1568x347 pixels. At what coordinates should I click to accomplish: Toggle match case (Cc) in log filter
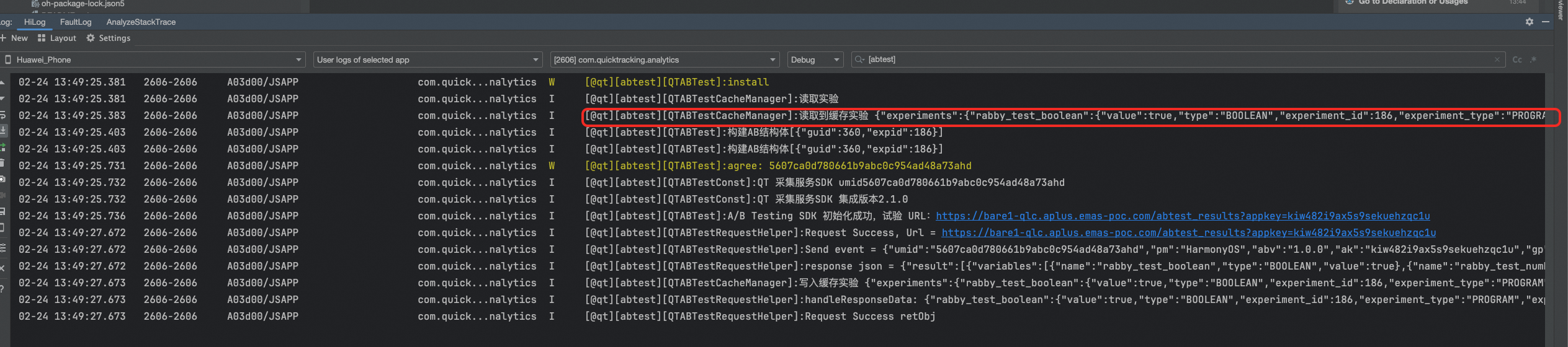pyautogui.click(x=1517, y=59)
